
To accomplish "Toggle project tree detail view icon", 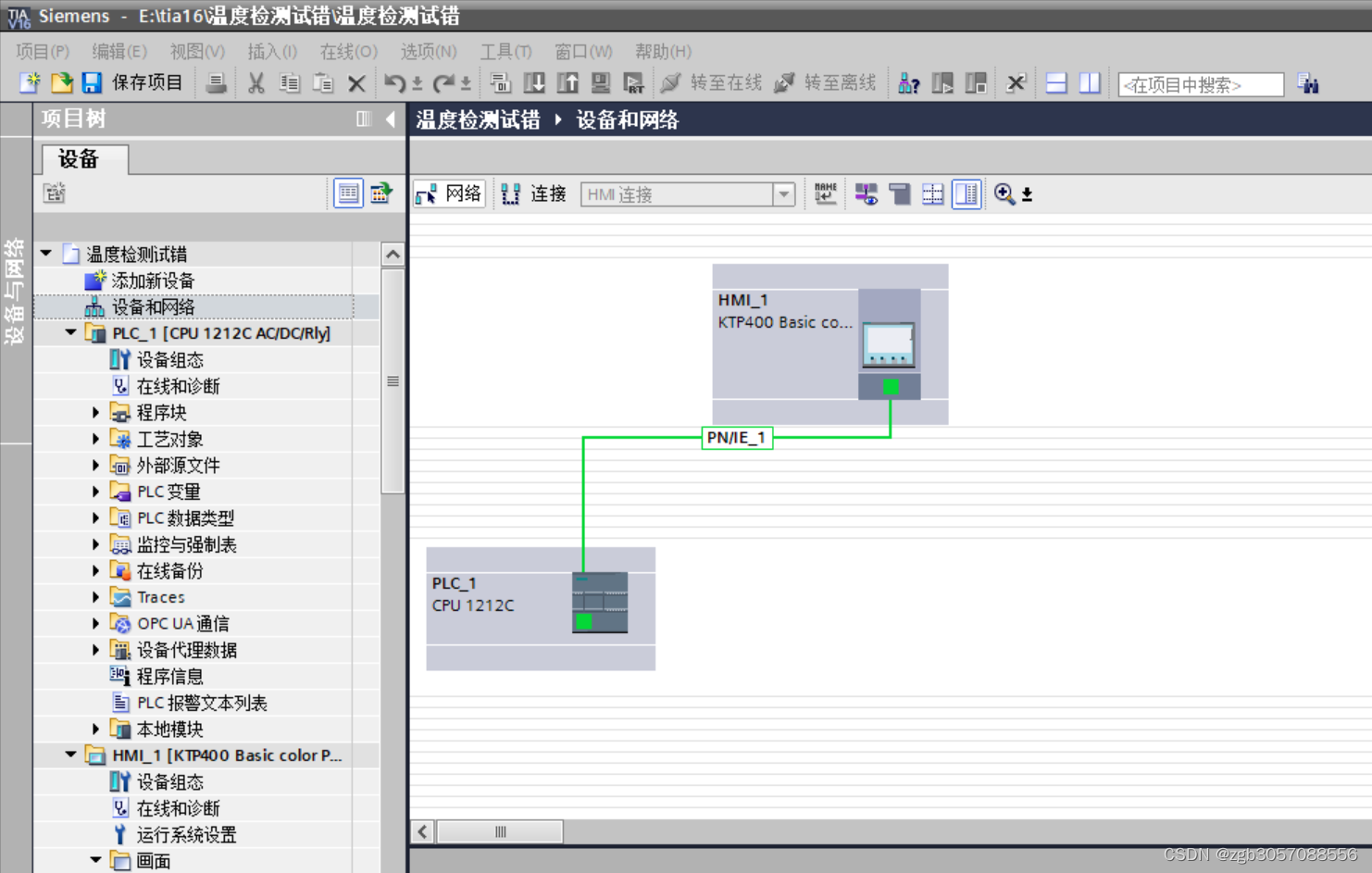I will 348,193.
